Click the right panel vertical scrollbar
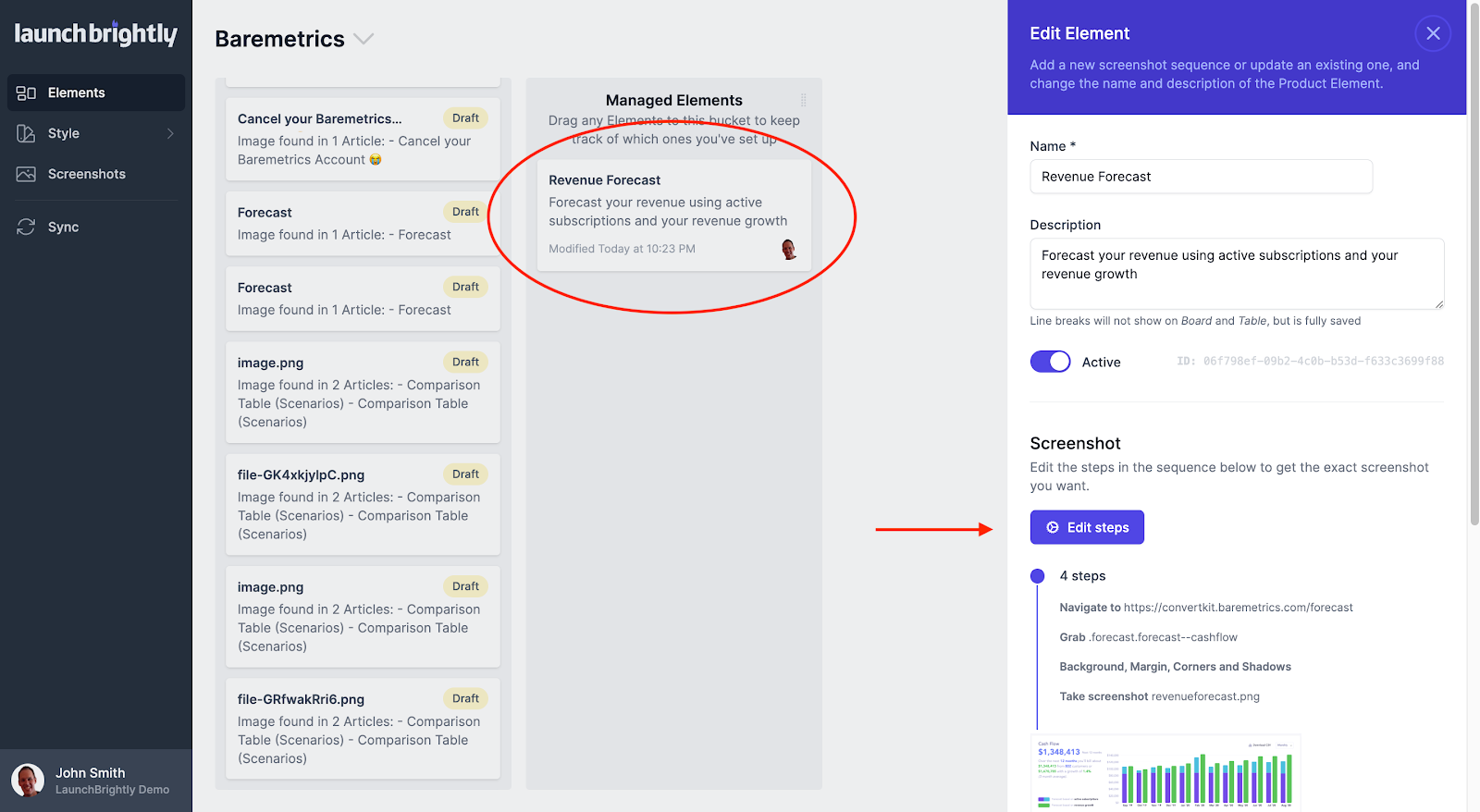This screenshot has width=1480, height=812. point(1474,277)
